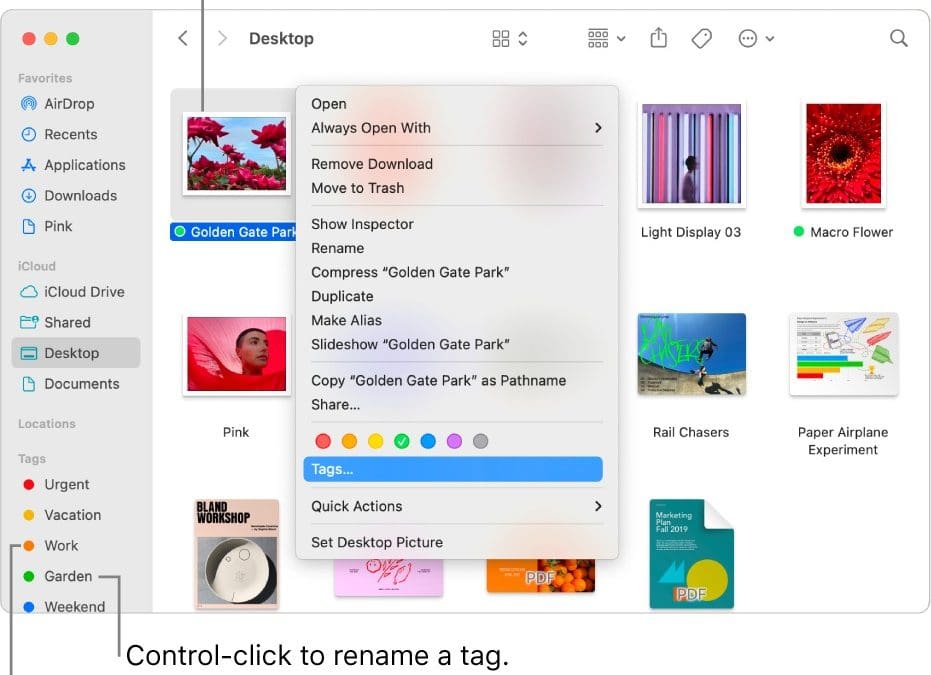Toggle the blue tag color dot

pyautogui.click(x=428, y=441)
